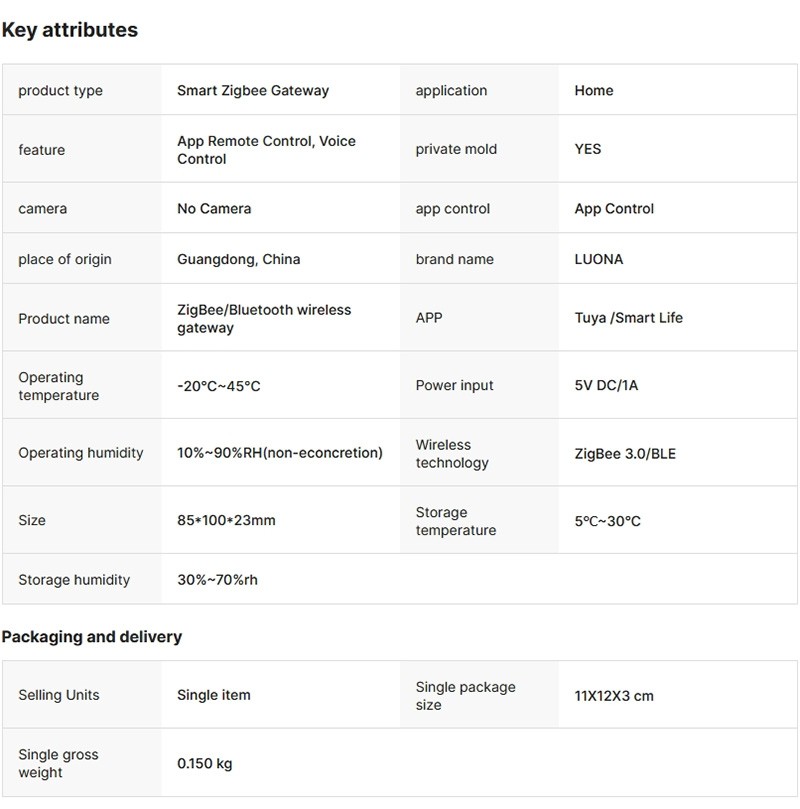Click the ZigBee/Bluetooth wireless gateway product name

point(264,319)
